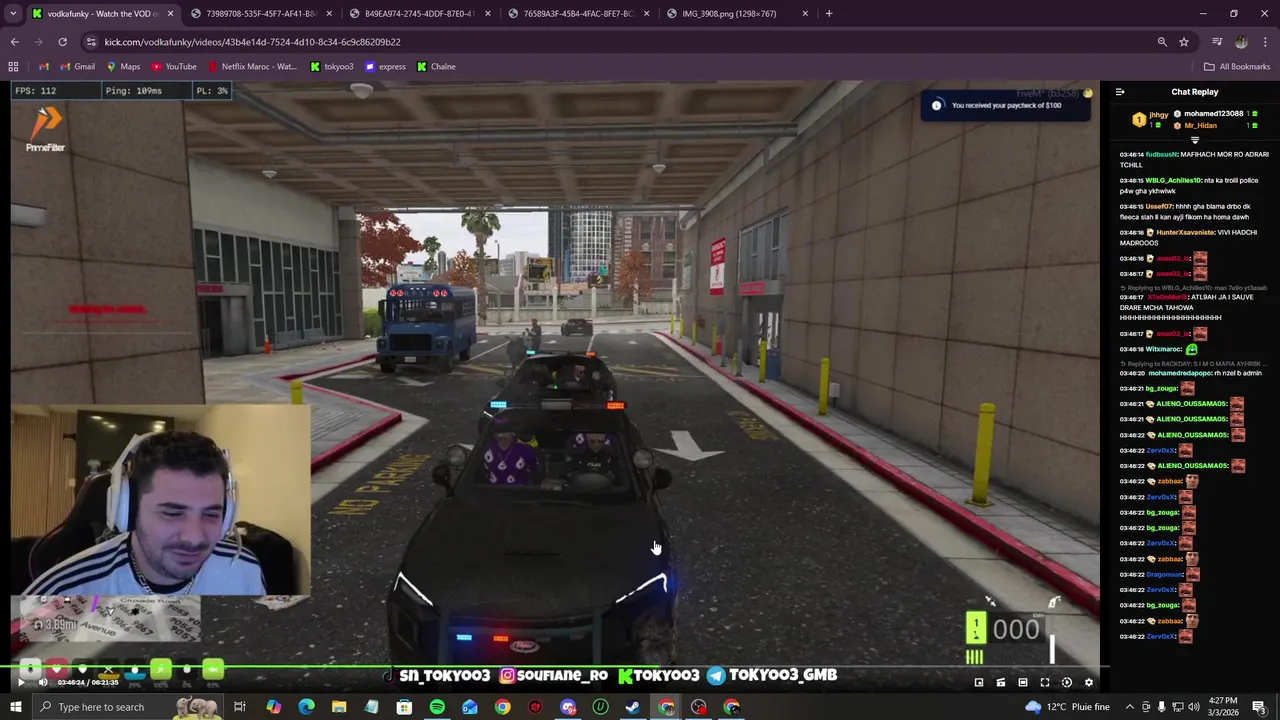Image resolution: width=1280 pixels, height=720 pixels.
Task: Show hidden system tray icons
Action: pyautogui.click(x=1130, y=707)
